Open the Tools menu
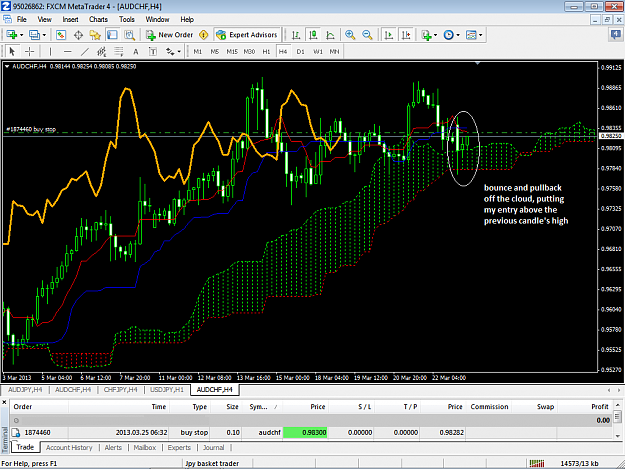This screenshot has height=469, width=625. (127, 19)
